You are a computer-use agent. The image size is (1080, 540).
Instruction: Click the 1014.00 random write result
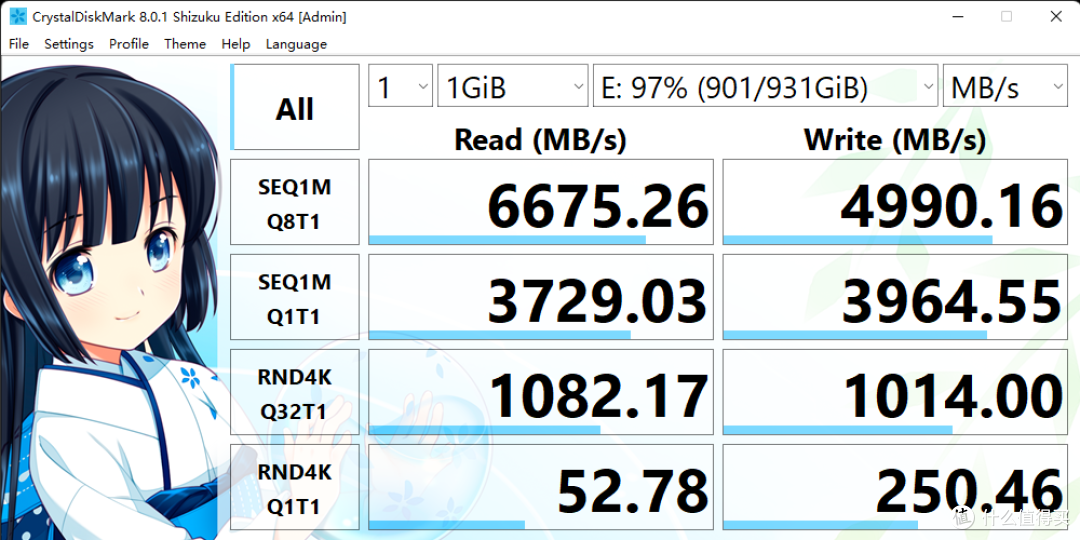point(895,392)
